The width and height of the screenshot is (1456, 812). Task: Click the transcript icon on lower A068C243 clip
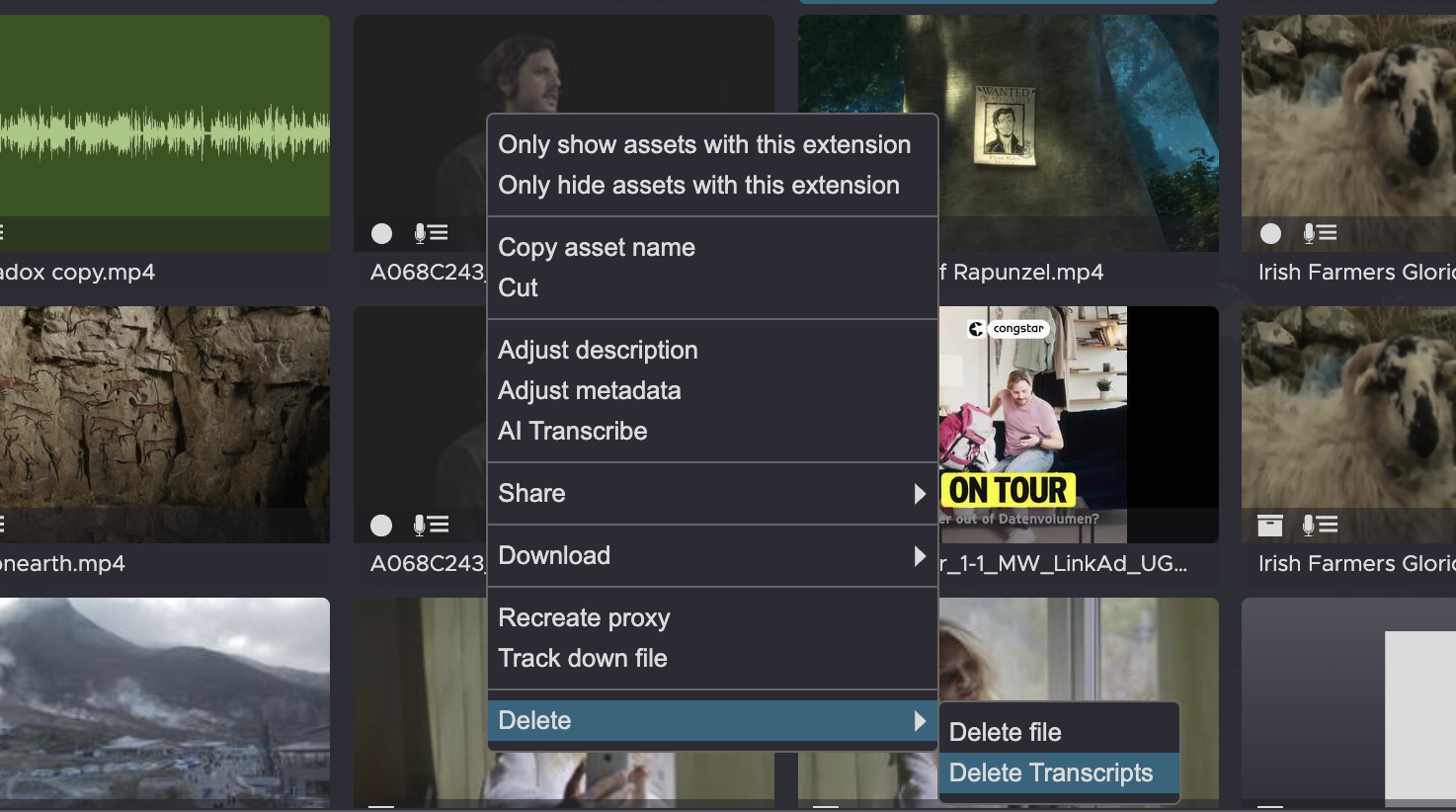pos(432,525)
